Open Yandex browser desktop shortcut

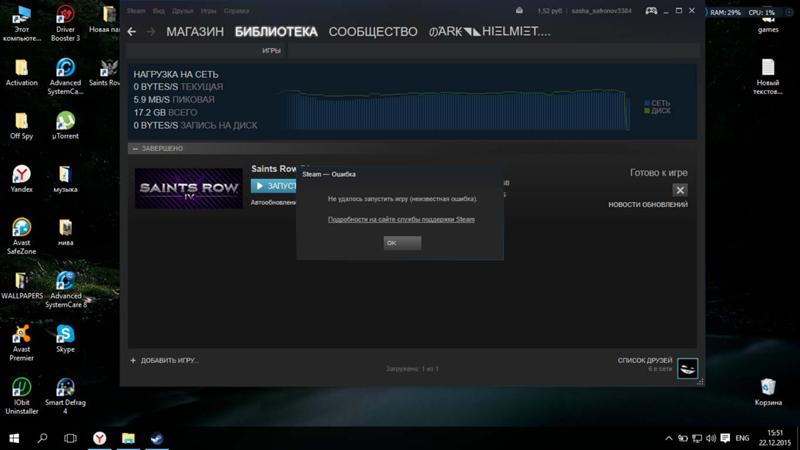[x=21, y=179]
